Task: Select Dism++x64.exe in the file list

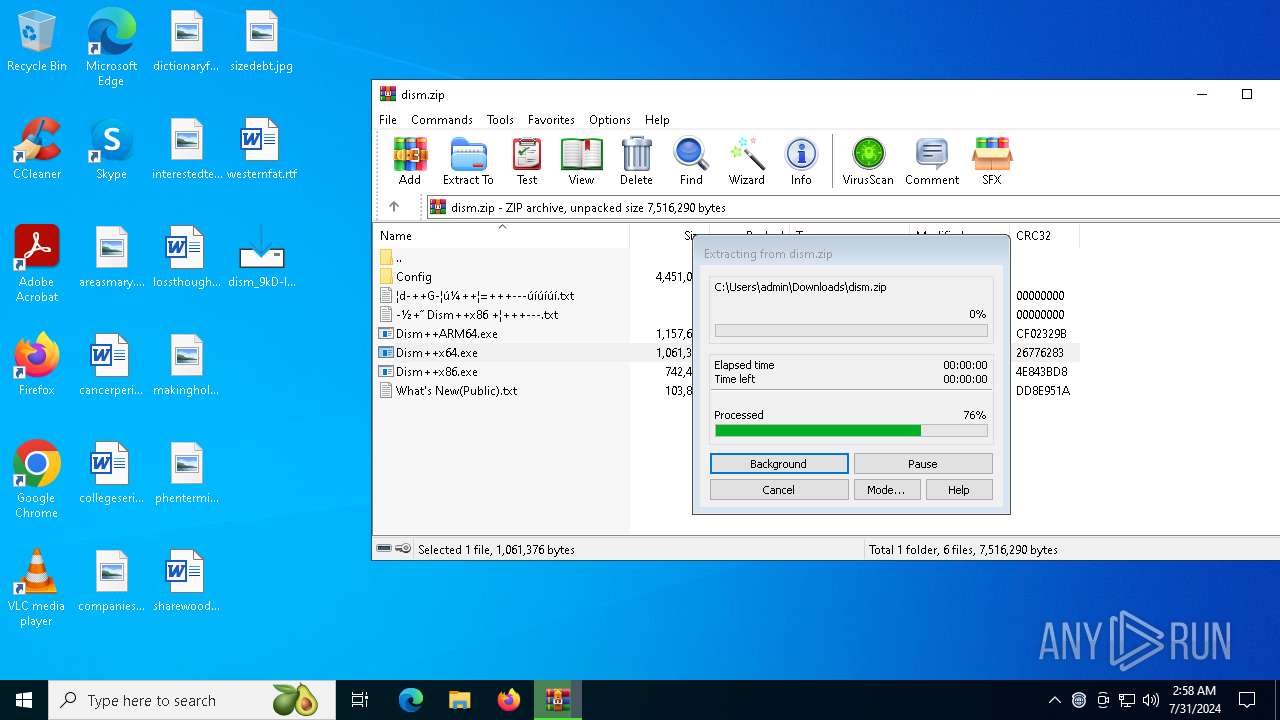Action: coord(437,353)
